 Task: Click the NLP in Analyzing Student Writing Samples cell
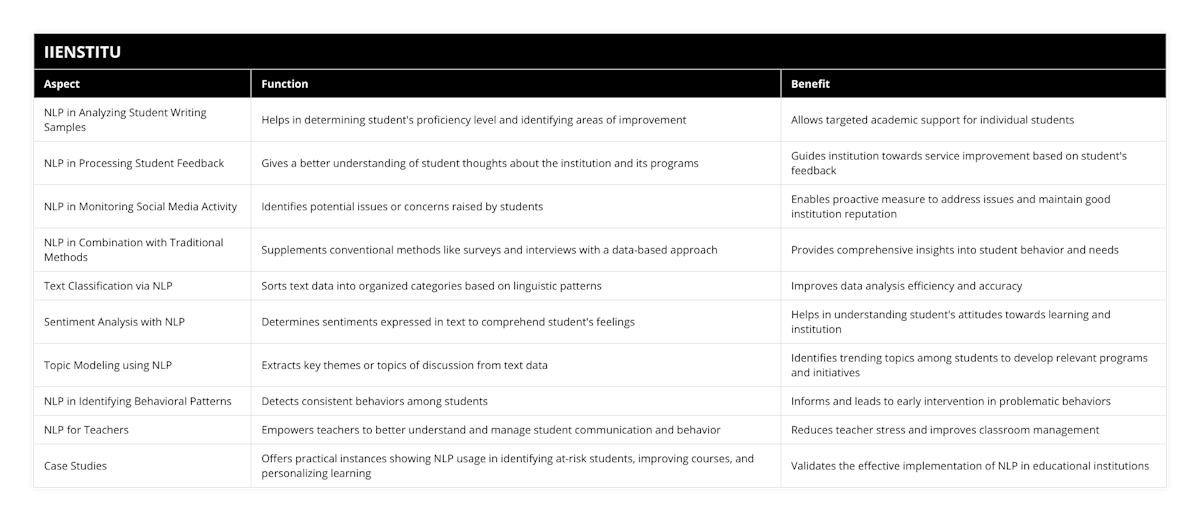[x=126, y=120]
